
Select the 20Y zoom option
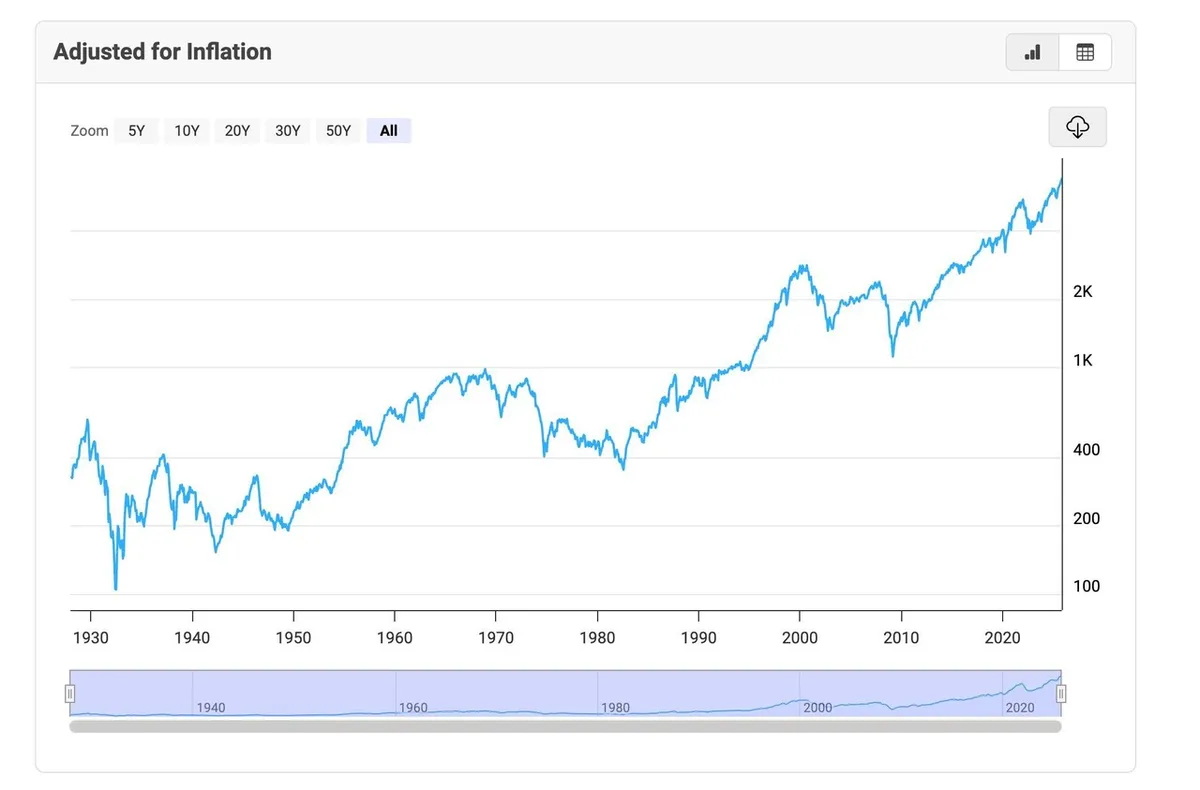point(237,131)
